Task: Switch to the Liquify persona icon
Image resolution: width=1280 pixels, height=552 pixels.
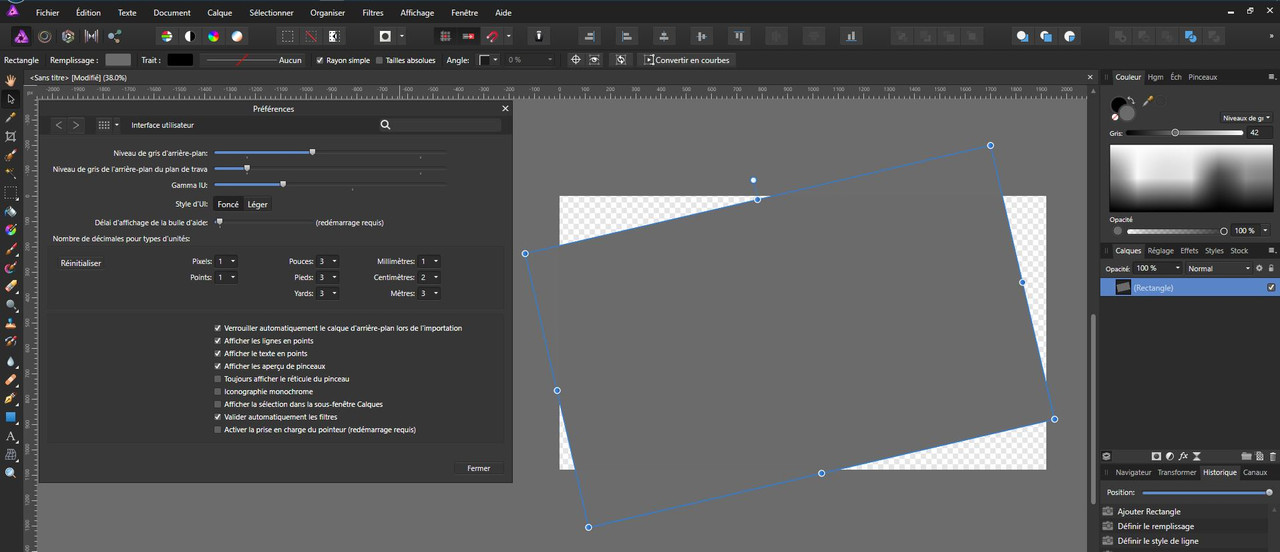Action: pyautogui.click(x=45, y=36)
